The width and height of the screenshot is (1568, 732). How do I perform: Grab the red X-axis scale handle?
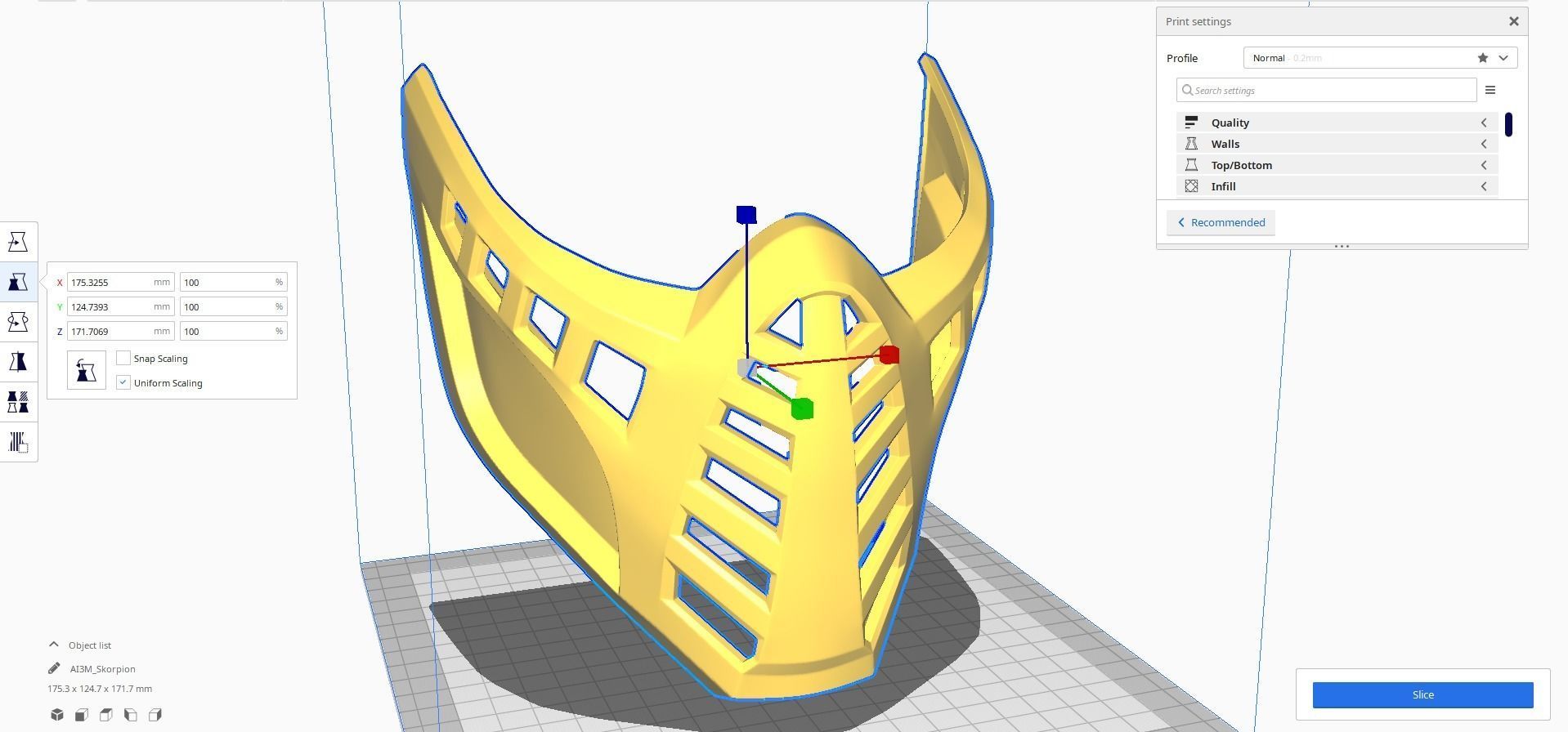[x=889, y=355]
